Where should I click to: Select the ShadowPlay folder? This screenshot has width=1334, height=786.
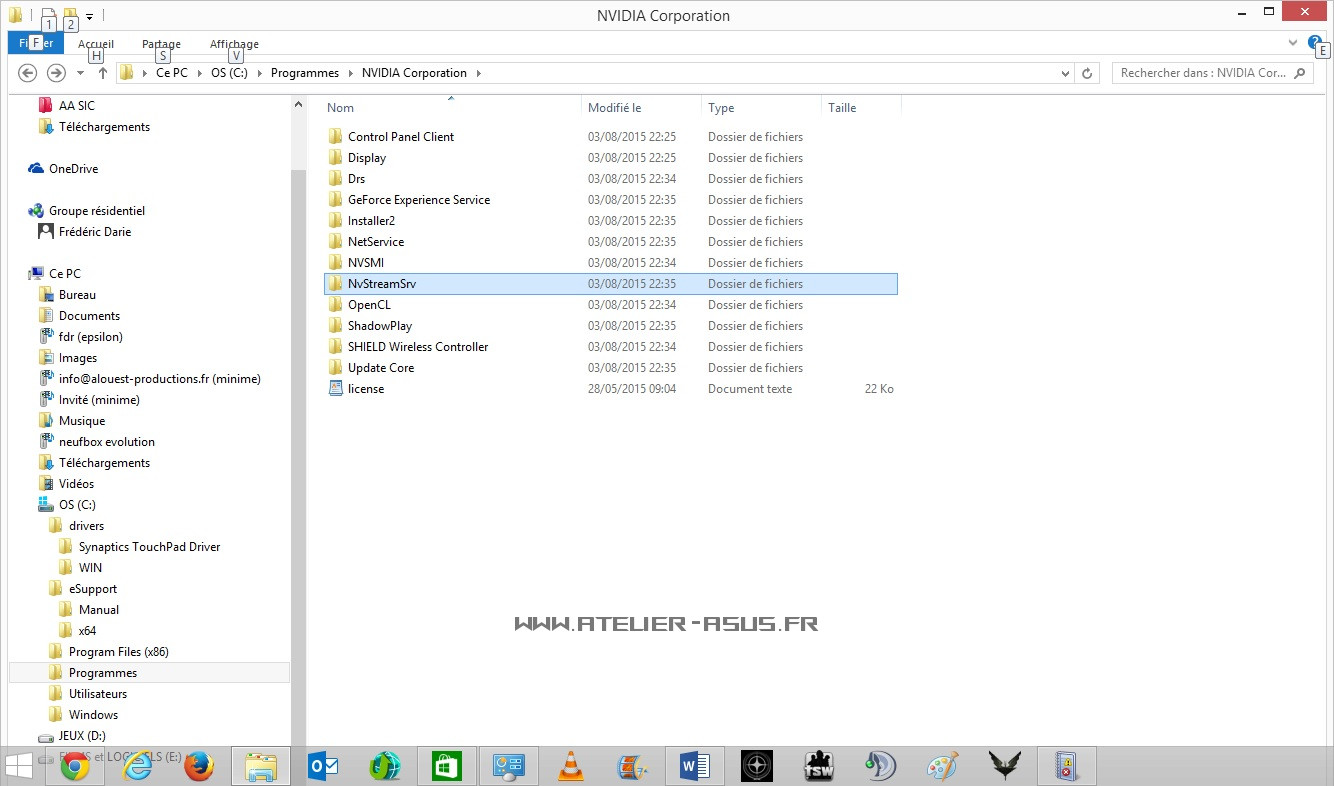click(380, 326)
